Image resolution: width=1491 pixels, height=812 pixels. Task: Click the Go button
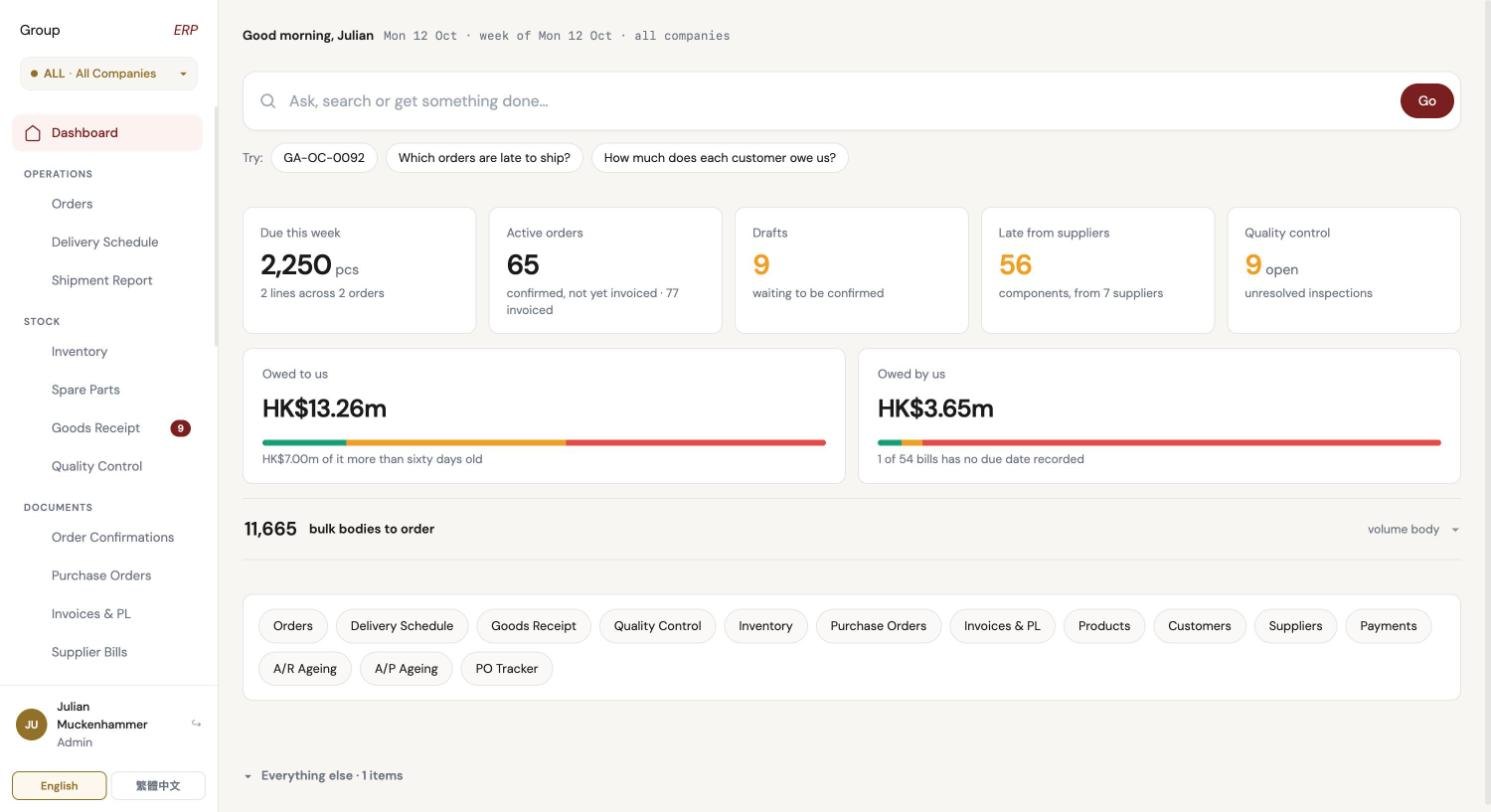(1427, 101)
